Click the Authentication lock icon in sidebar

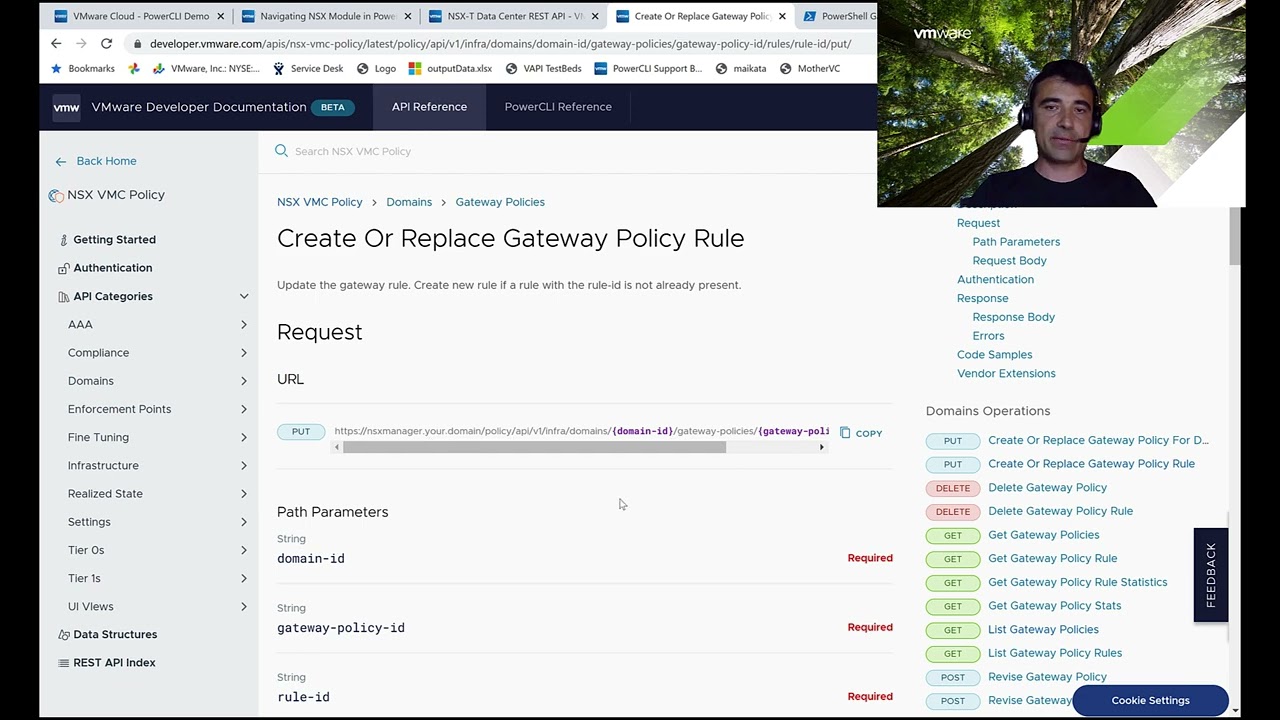pos(64,268)
